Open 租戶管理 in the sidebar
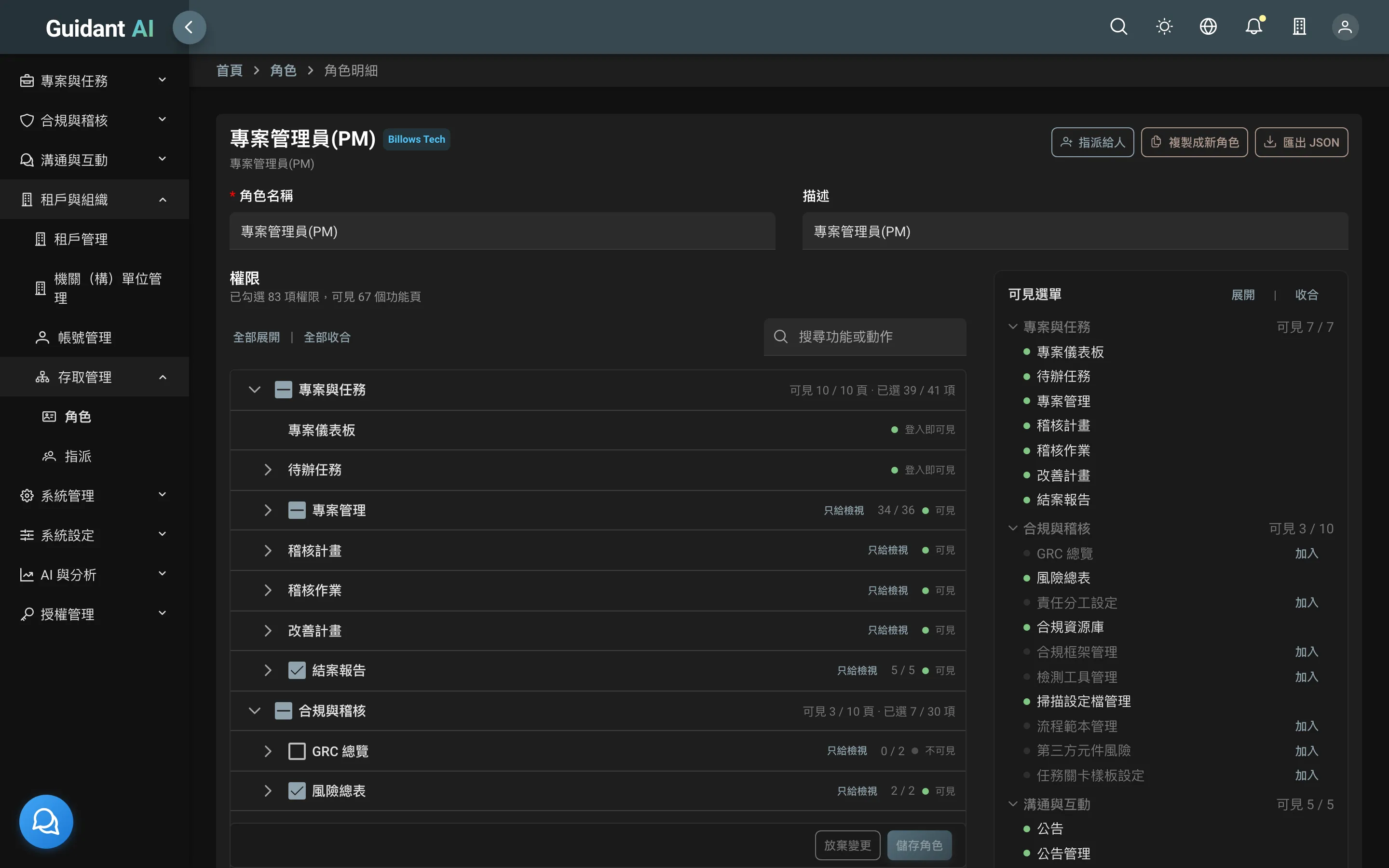This screenshot has height=868, width=1389. tap(94, 239)
